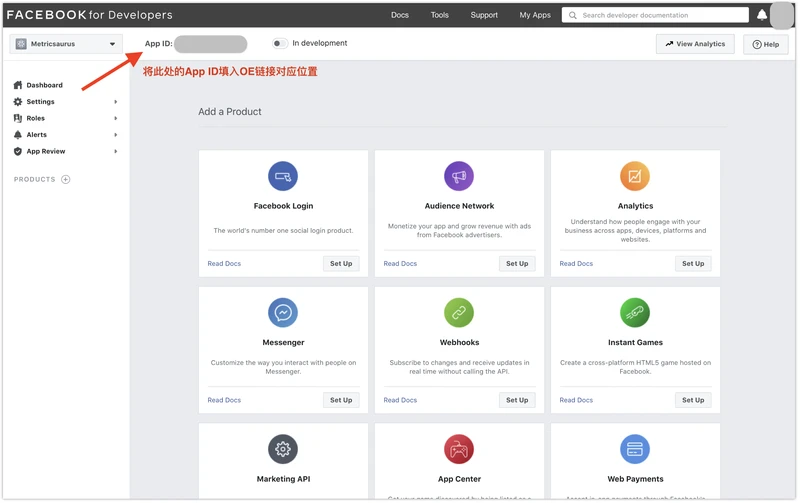
Task: Click the App Review shield icon
Action: tap(18, 152)
